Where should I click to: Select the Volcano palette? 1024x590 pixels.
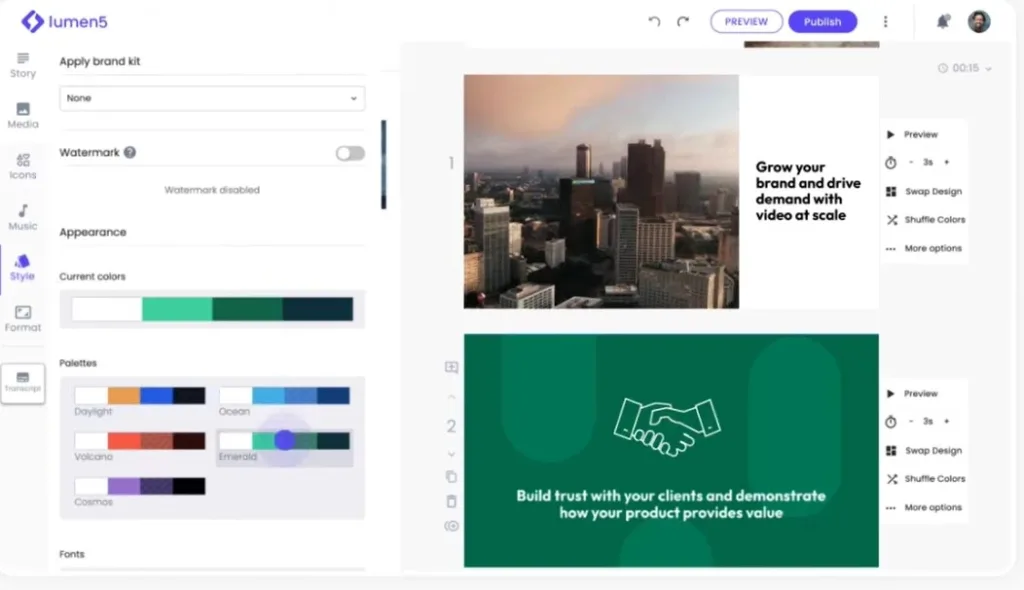tap(140, 441)
